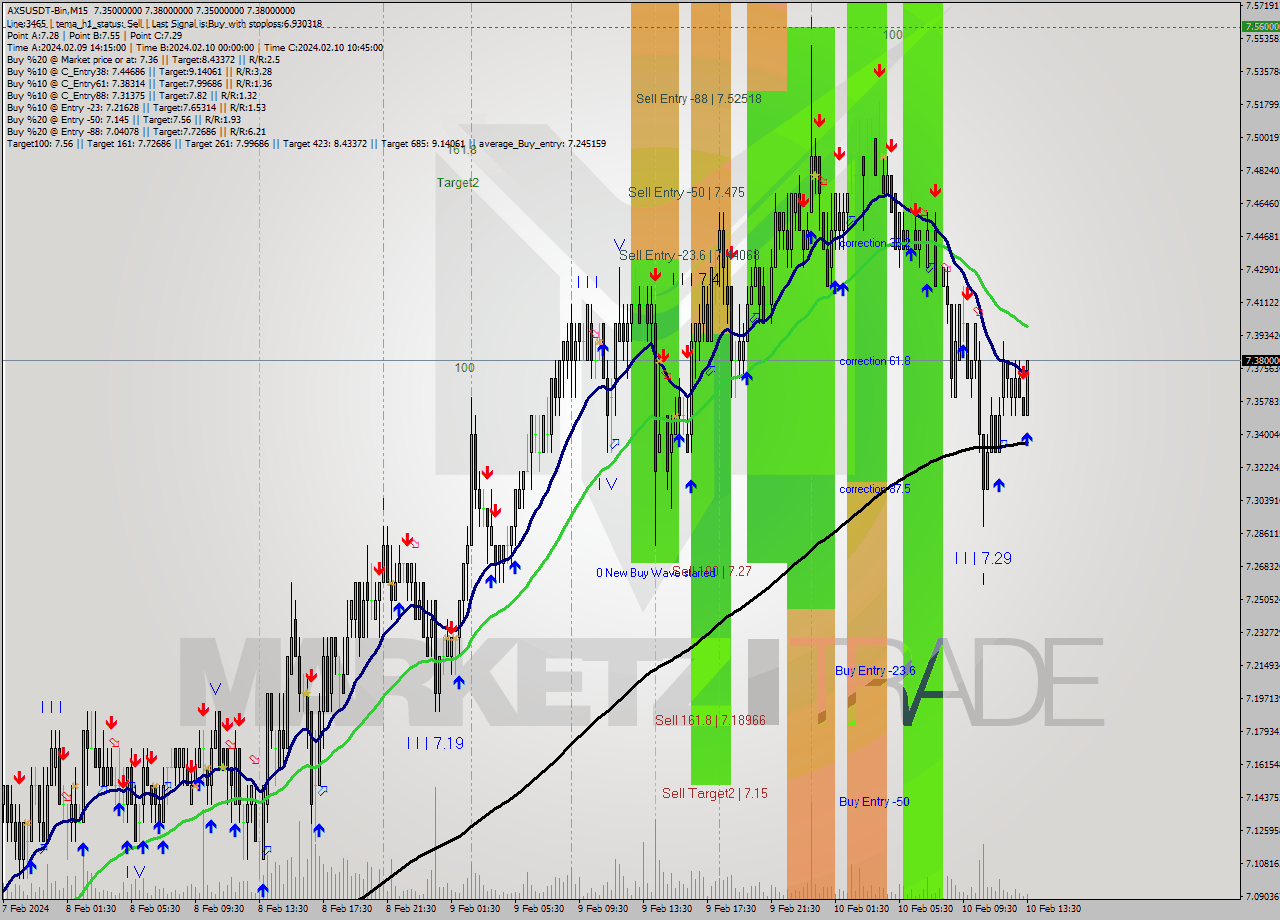Select the 'Sell Entry -50 | 7.475' label
The width and height of the screenshot is (1280, 920).
point(686,192)
